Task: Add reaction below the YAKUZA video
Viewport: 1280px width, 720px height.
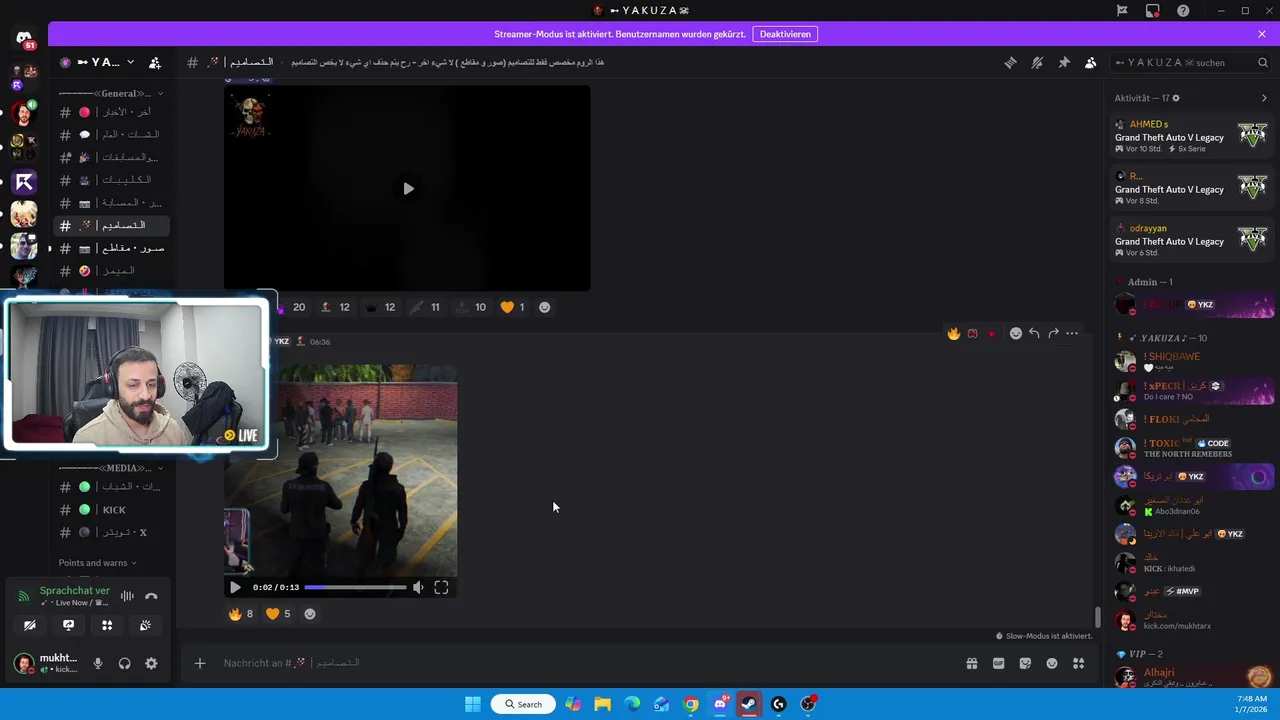Action: point(545,307)
